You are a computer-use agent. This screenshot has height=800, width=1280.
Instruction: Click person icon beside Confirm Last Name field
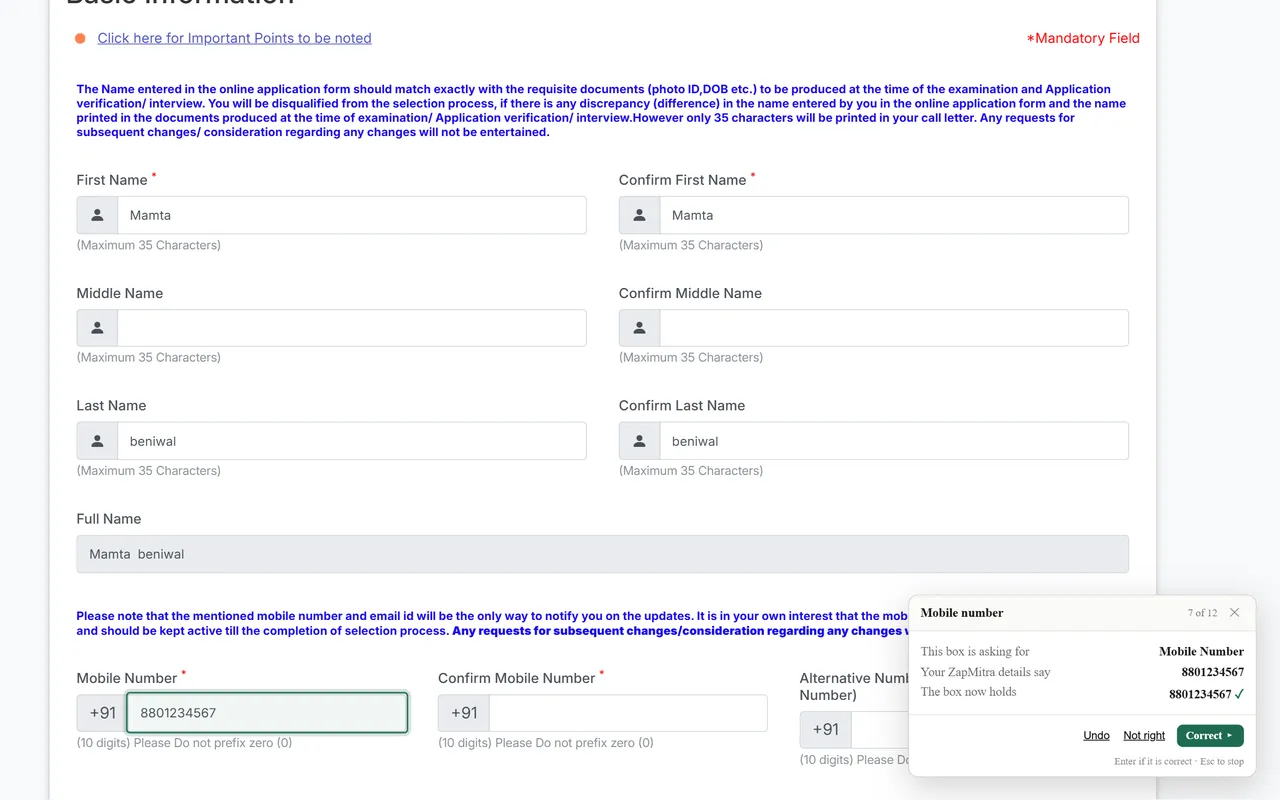point(639,441)
